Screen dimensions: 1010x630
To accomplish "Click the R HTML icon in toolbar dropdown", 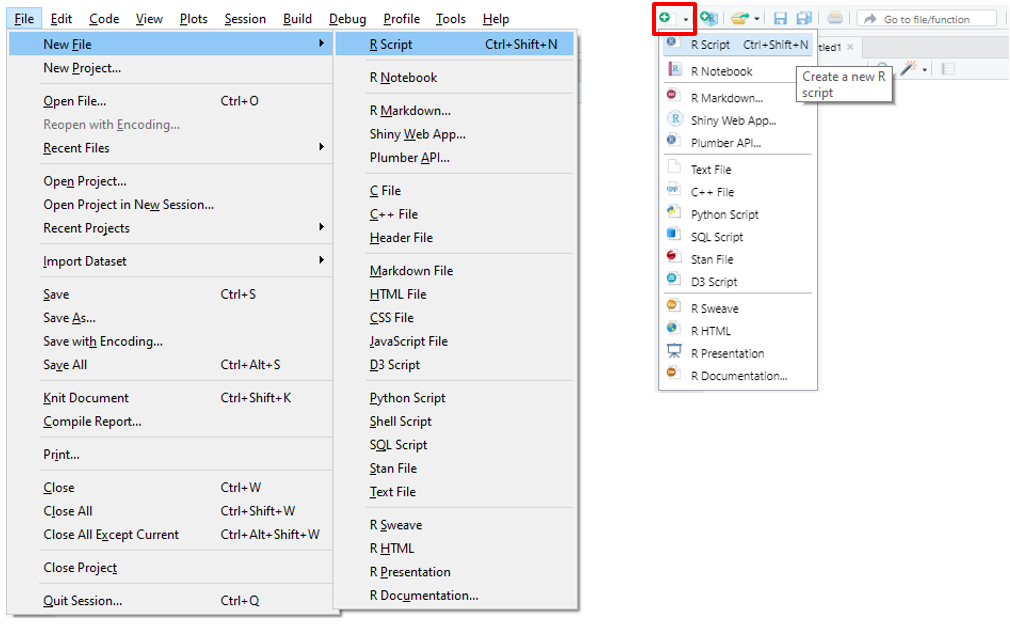I will point(674,328).
